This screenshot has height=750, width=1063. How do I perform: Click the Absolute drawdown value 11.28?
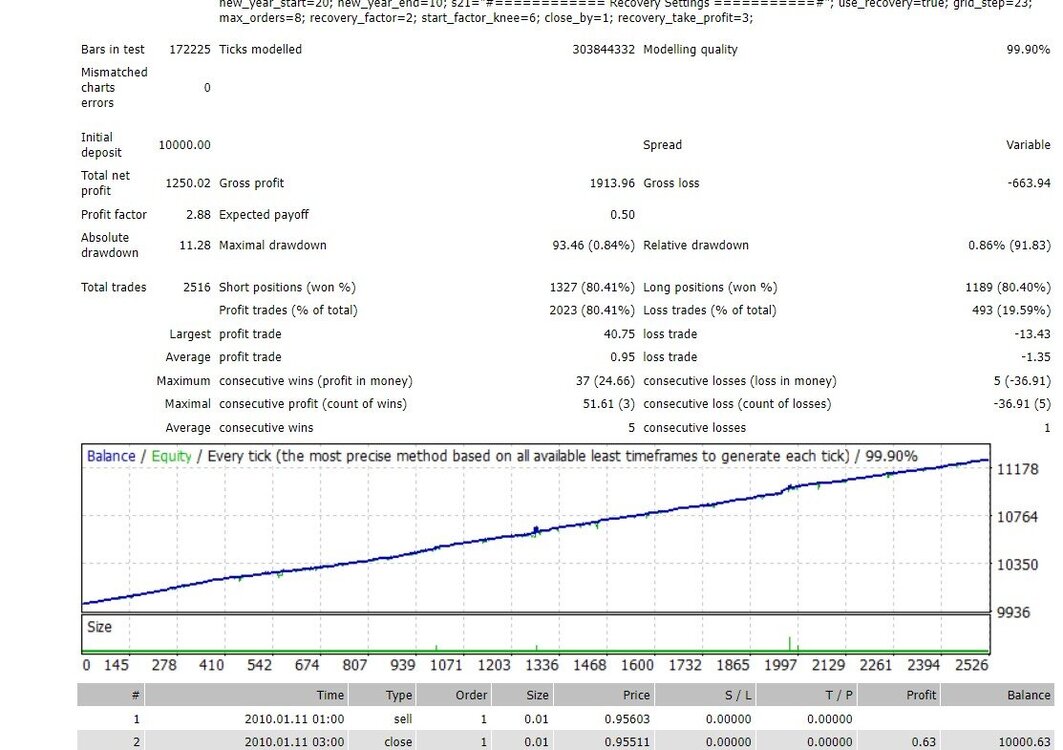click(x=195, y=245)
